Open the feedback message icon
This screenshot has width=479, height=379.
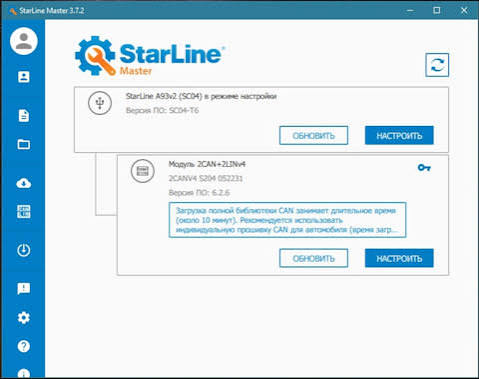point(24,289)
